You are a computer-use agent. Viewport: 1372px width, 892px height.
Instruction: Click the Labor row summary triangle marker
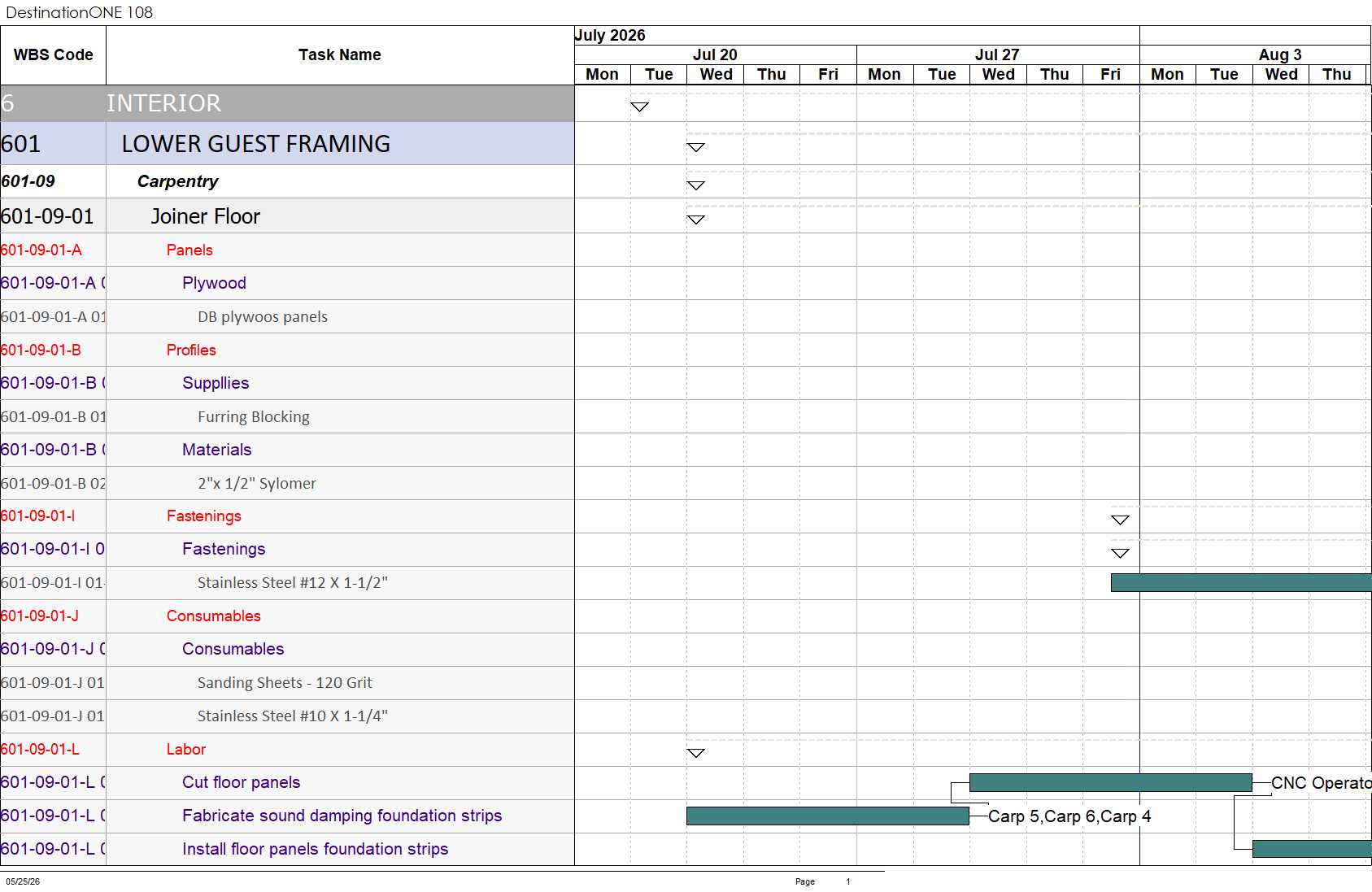pos(695,753)
